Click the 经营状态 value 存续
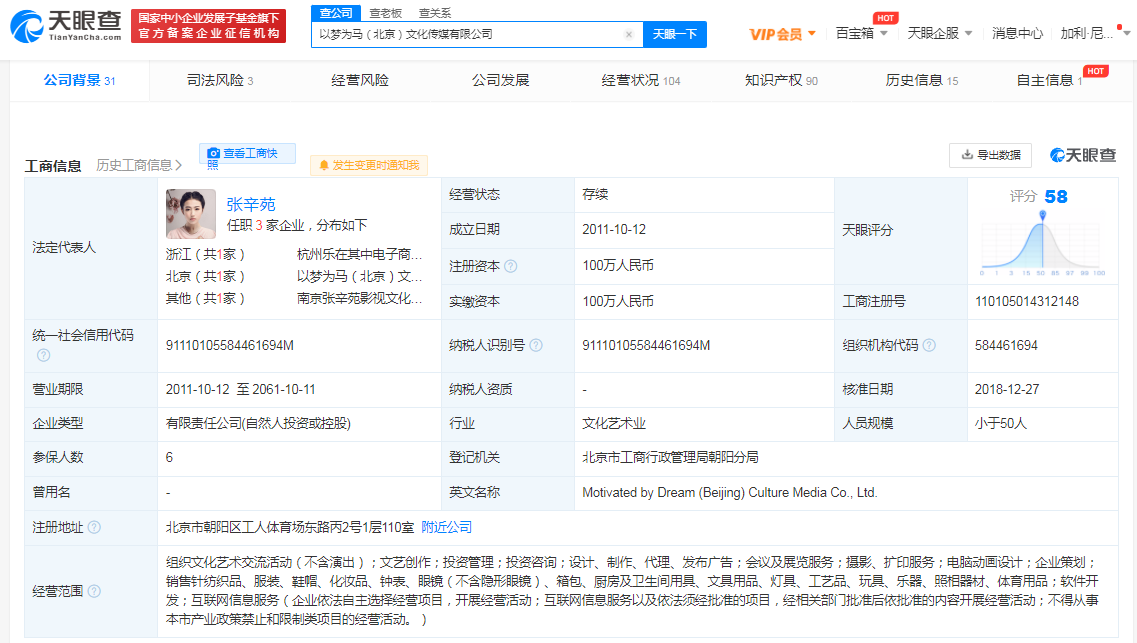Viewport: 1137px width, 643px height. click(595, 194)
